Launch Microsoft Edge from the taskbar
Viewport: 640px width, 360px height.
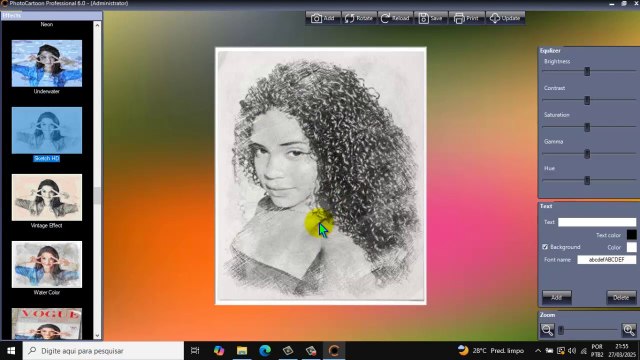point(265,351)
